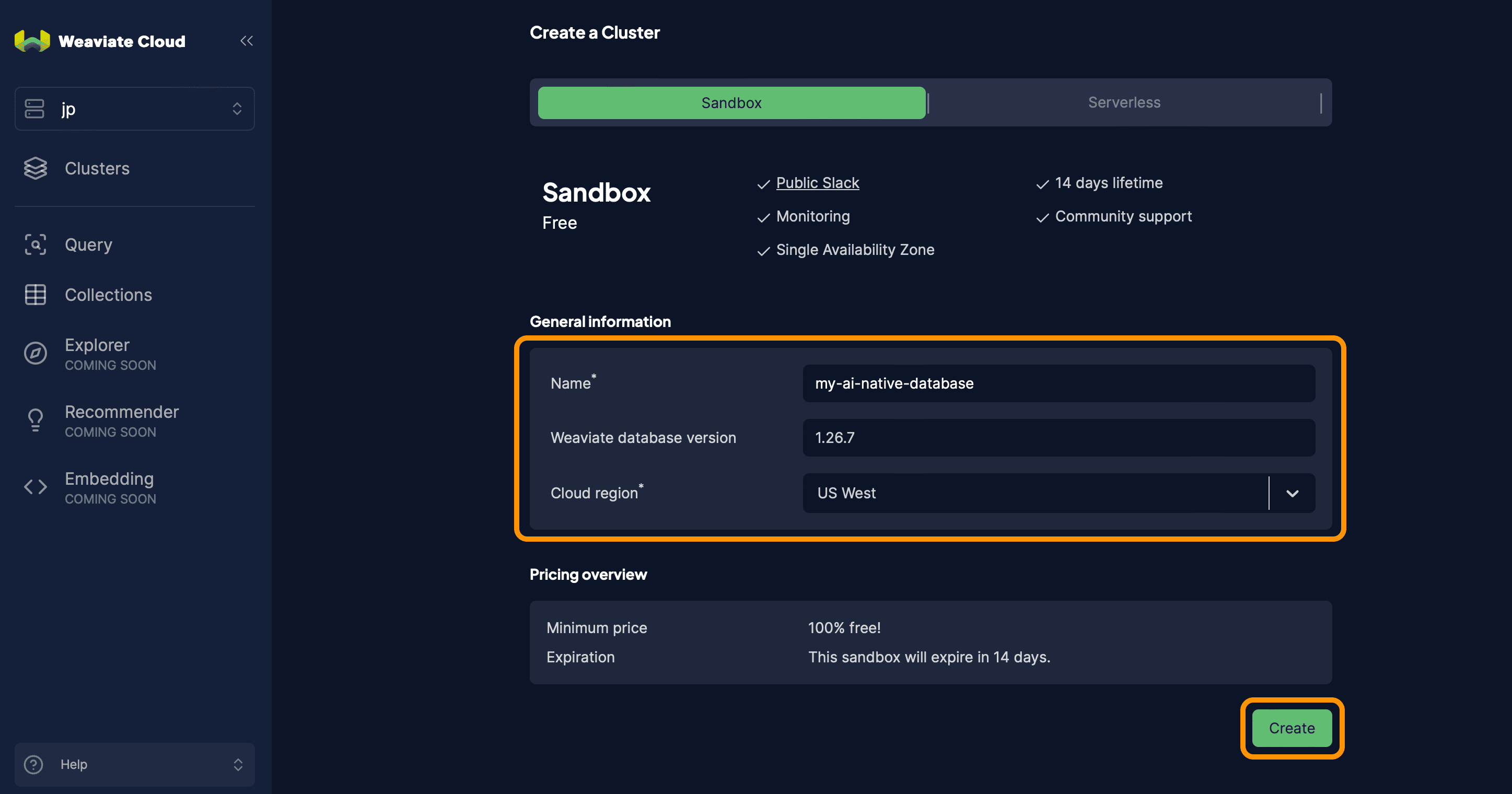
Task: Click the Create button
Action: 1291,727
